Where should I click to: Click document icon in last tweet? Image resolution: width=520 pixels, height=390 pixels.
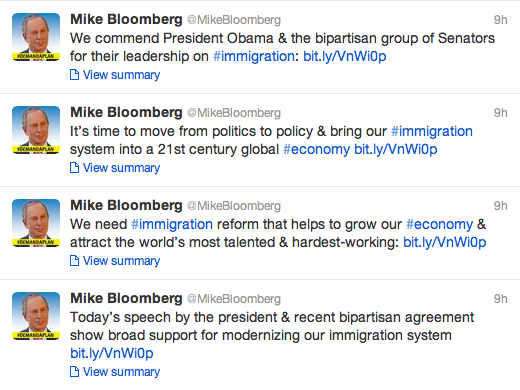click(74, 372)
